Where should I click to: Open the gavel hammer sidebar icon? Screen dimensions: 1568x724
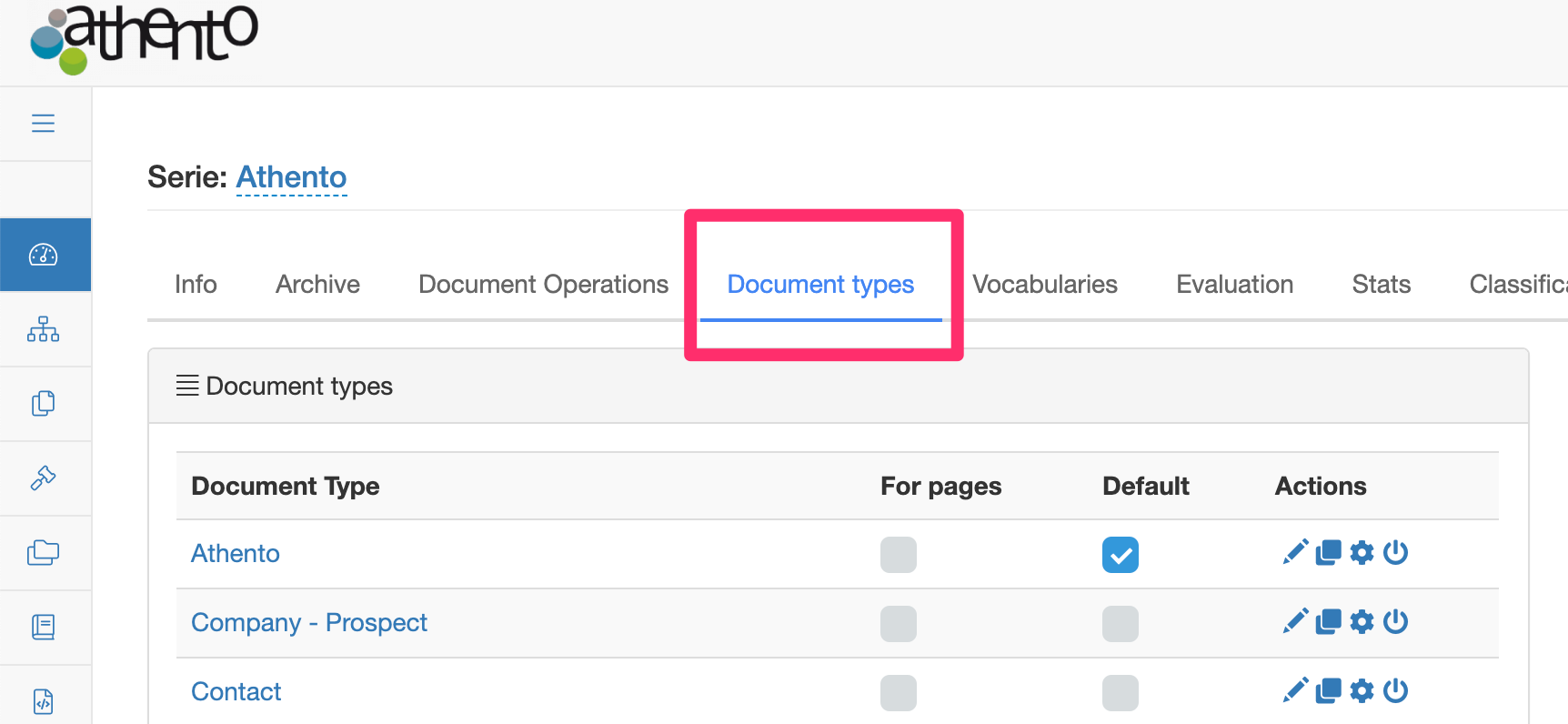[43, 478]
